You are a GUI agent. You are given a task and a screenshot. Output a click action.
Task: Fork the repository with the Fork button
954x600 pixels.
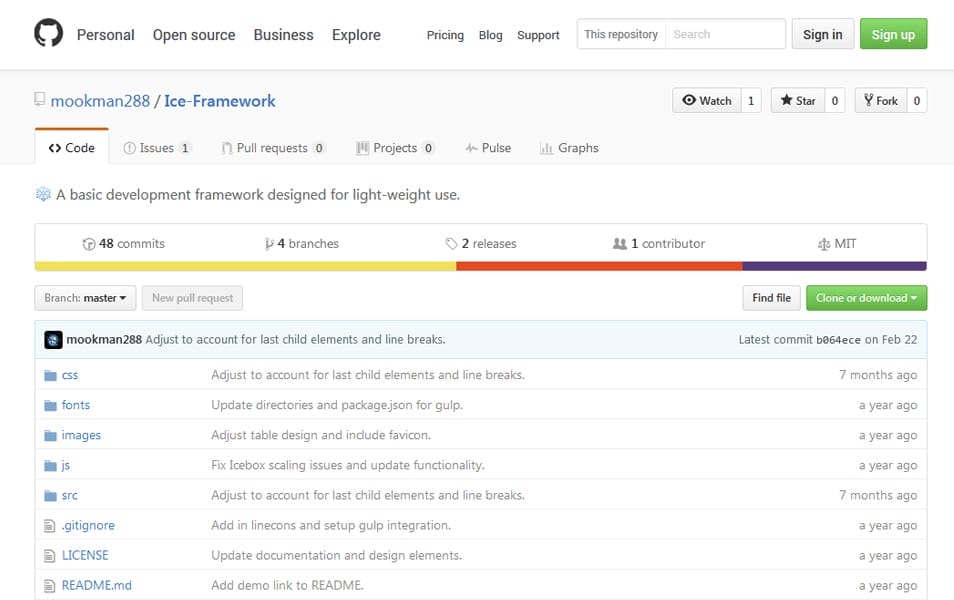point(881,100)
